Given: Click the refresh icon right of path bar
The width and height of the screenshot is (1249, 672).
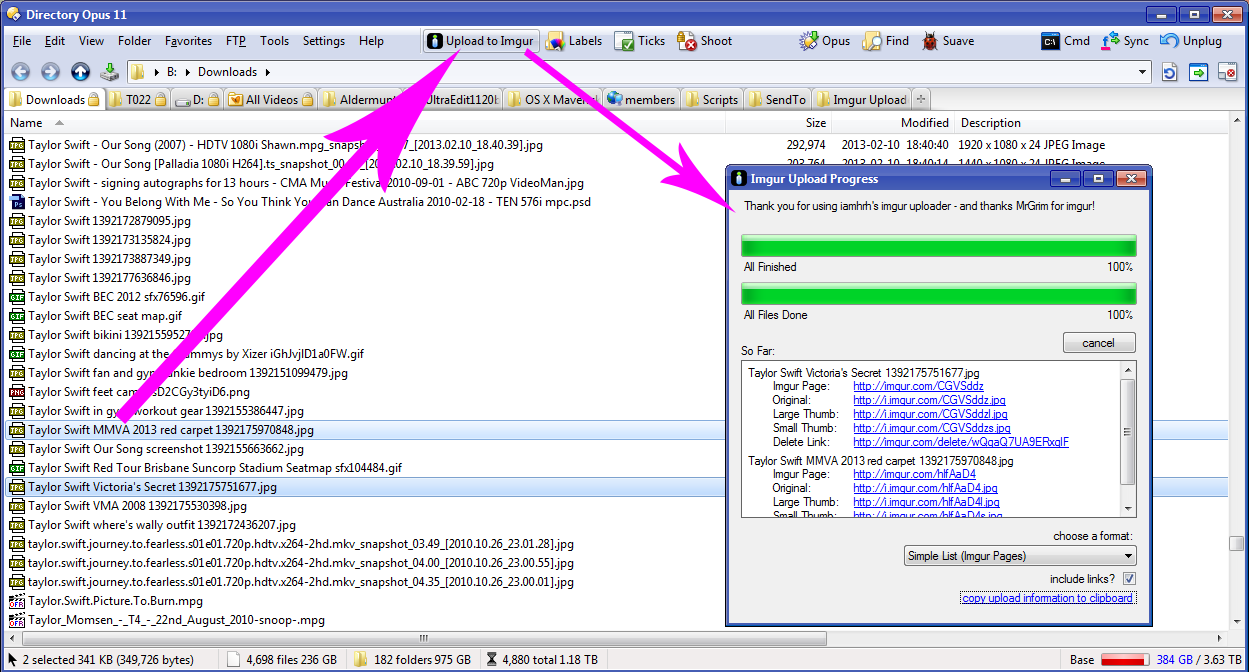Looking at the screenshot, I should coord(1170,72).
